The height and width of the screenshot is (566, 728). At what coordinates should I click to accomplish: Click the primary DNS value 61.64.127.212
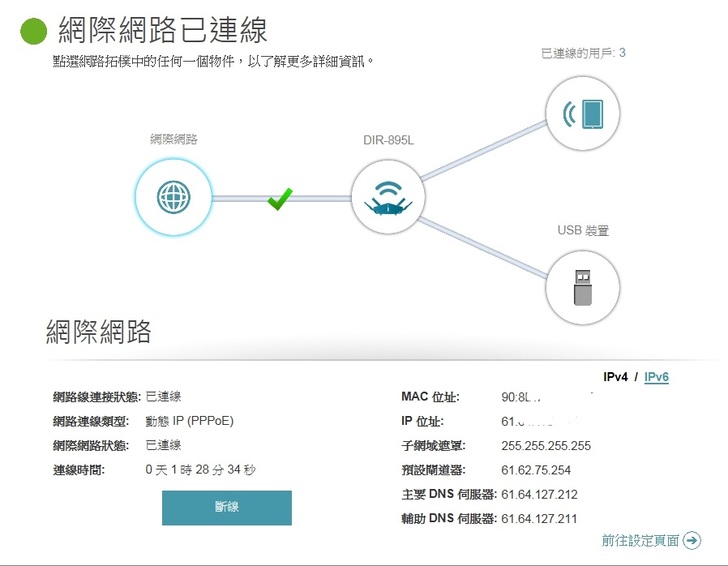pyautogui.click(x=539, y=494)
